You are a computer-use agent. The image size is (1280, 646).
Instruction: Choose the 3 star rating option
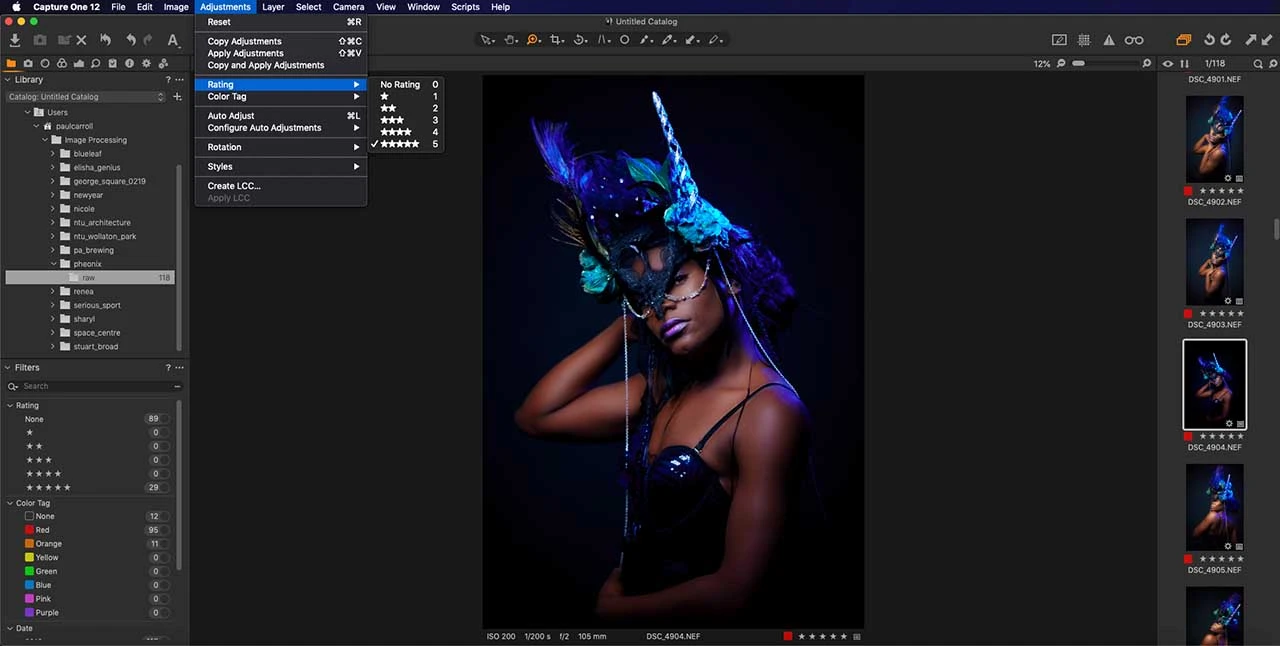click(x=406, y=120)
